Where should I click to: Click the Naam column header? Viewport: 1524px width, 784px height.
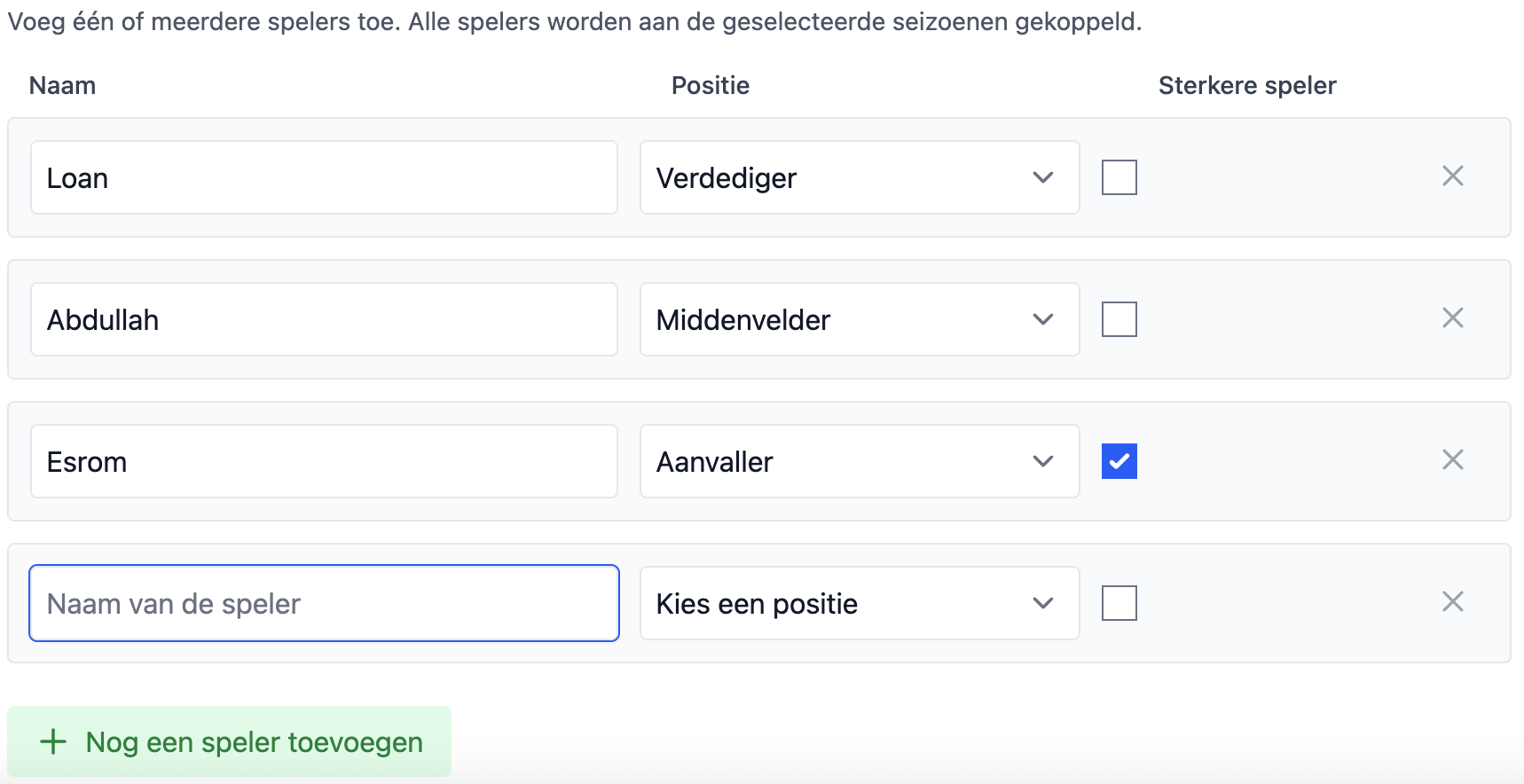click(x=61, y=85)
